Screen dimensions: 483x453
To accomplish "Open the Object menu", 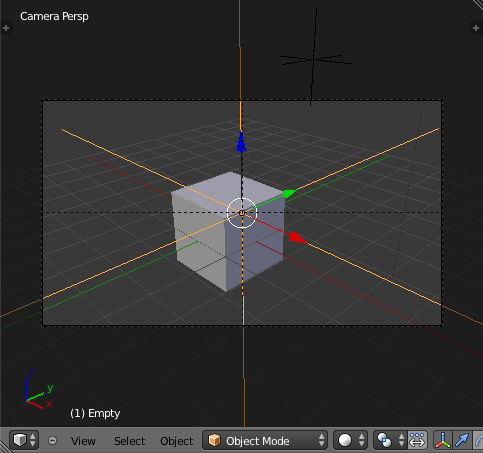I will tap(177, 441).
